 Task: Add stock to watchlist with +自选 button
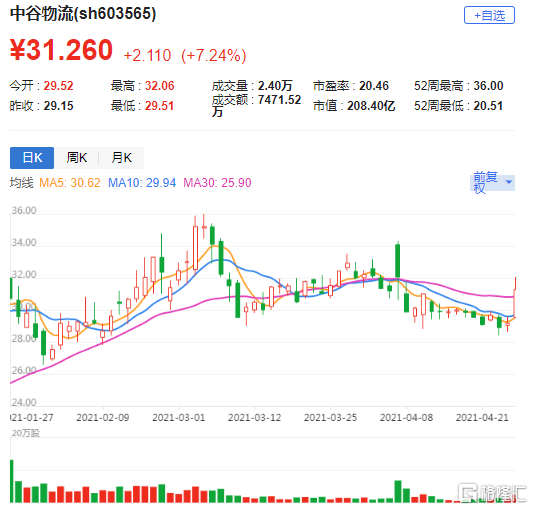pos(489,15)
